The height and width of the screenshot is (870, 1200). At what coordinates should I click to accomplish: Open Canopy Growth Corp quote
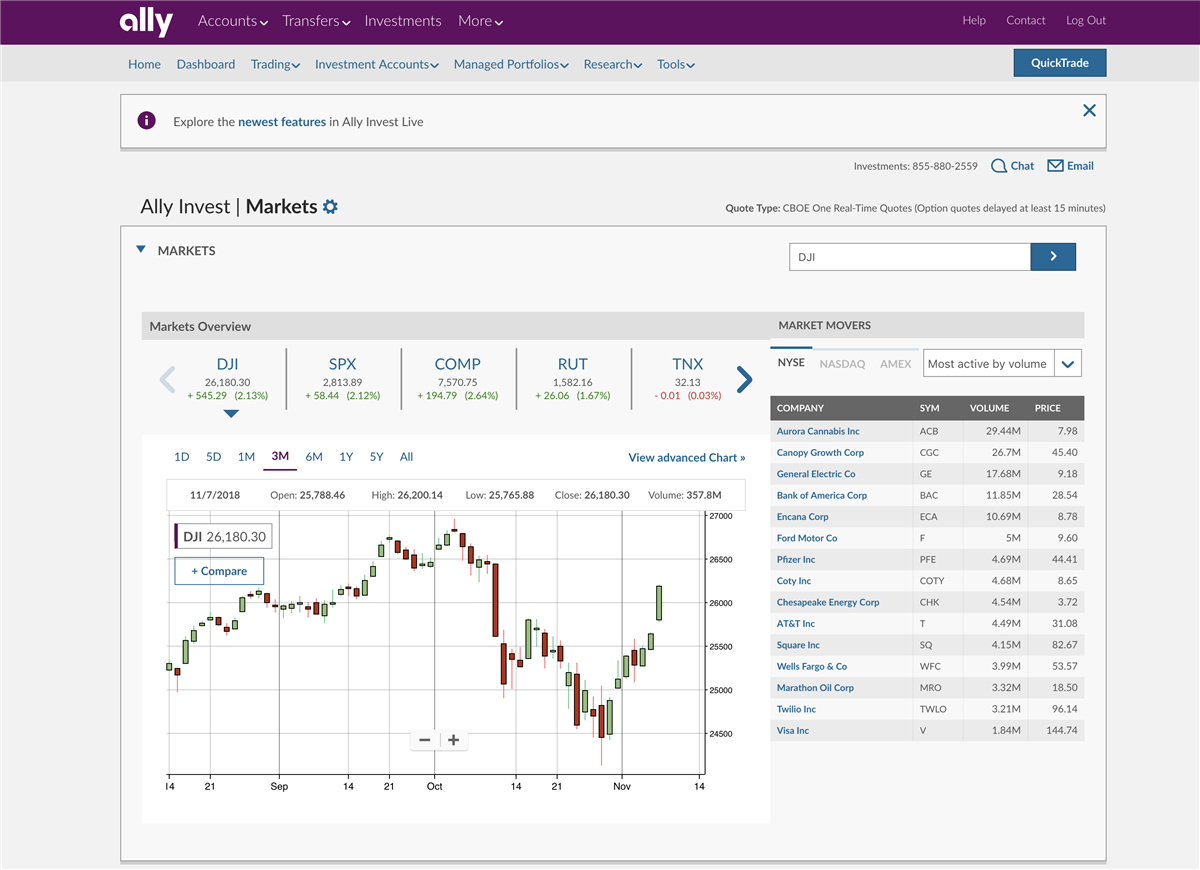820,453
